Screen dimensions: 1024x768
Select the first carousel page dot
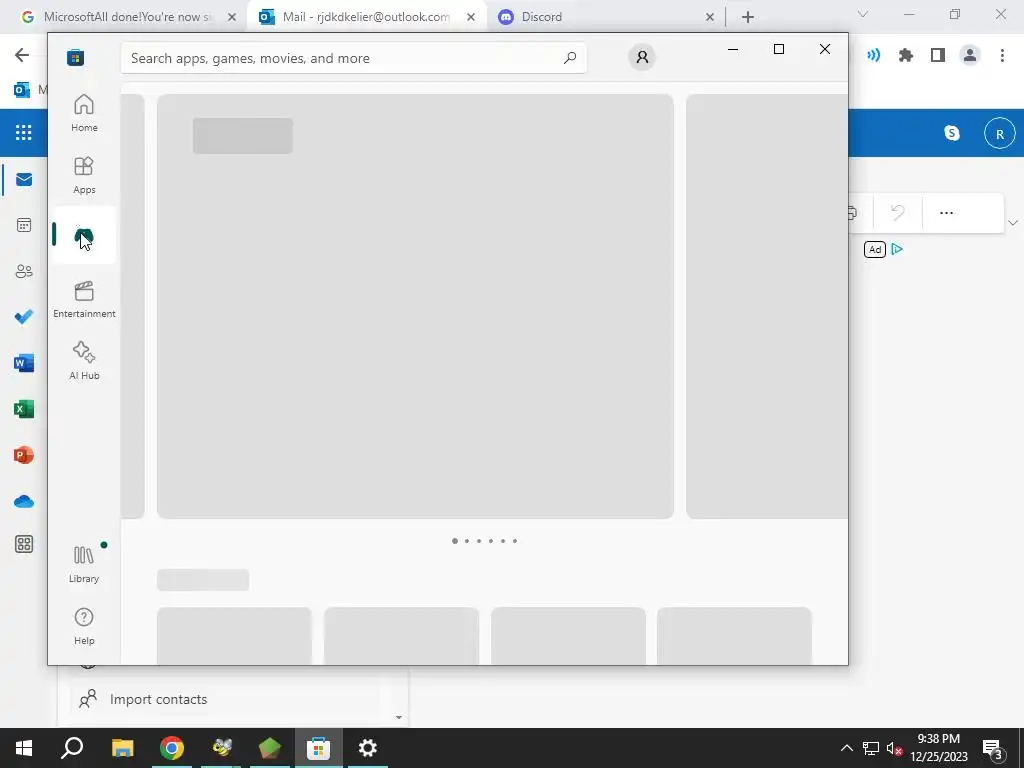(455, 541)
